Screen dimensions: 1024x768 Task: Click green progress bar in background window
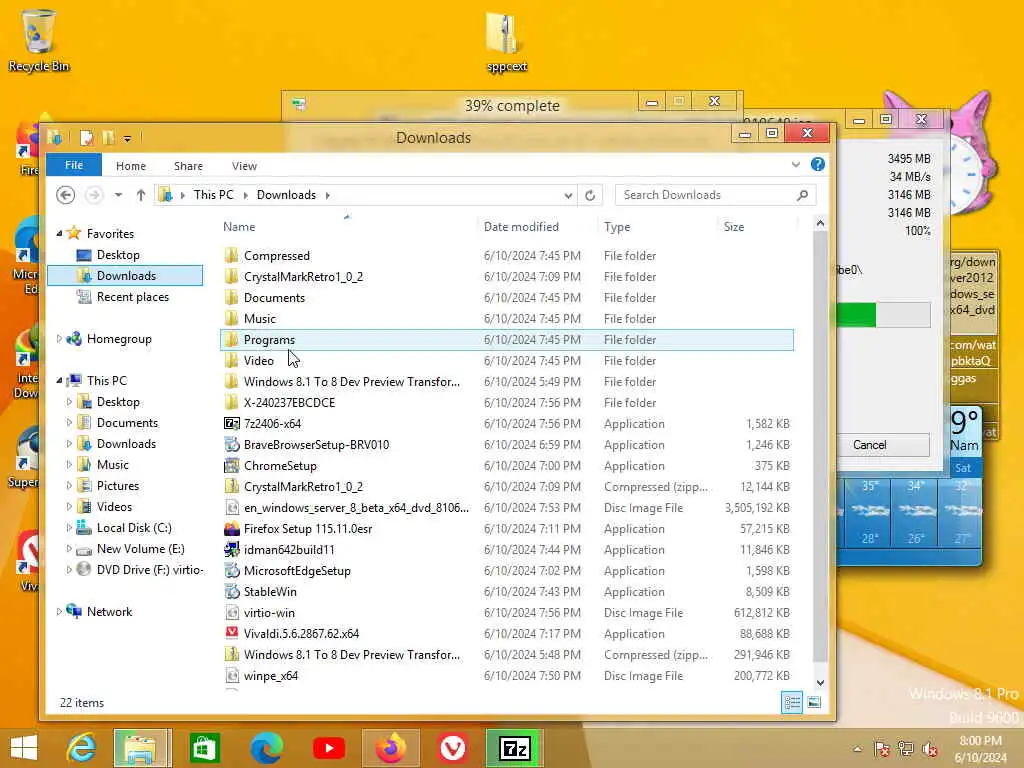click(856, 314)
